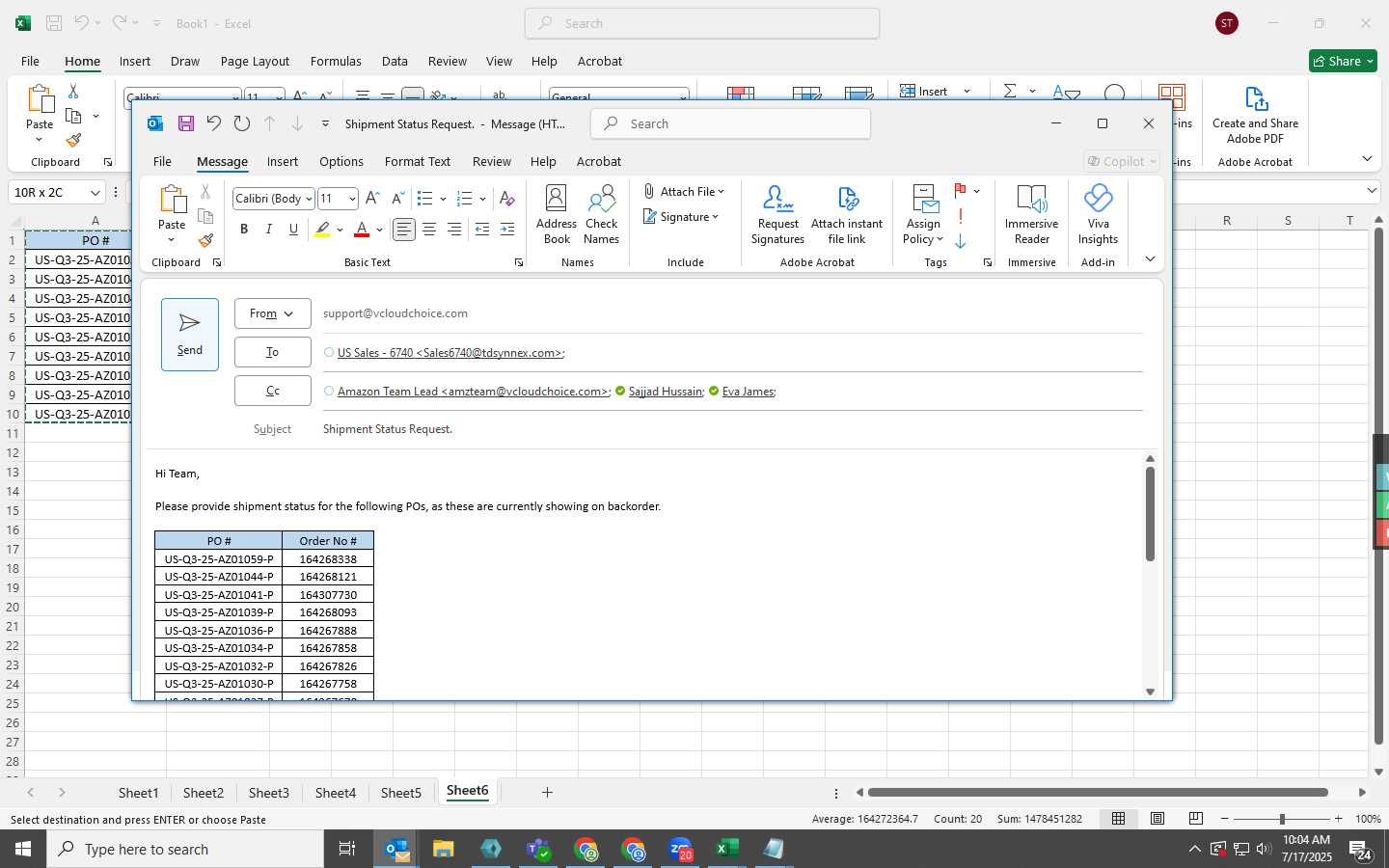The width and height of the screenshot is (1389, 868).
Task: Click message body vertical scrollbar
Action: click(x=1150, y=513)
